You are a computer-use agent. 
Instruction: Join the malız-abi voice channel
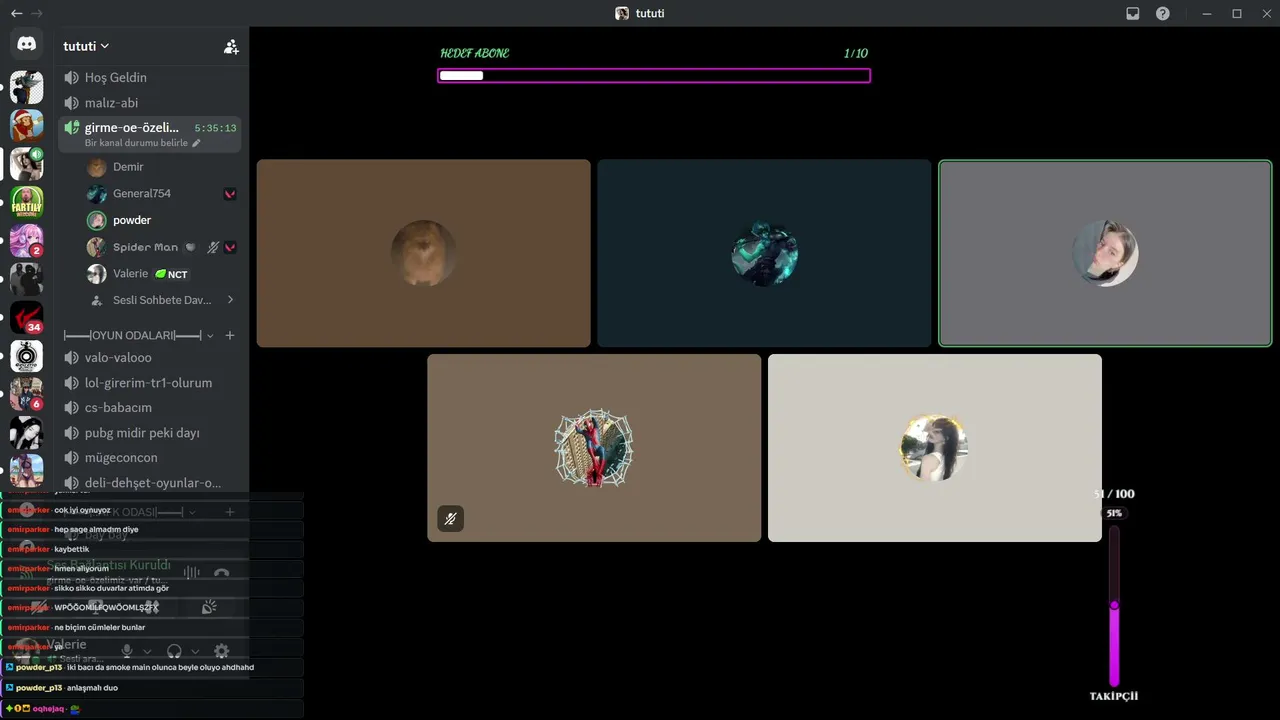150,103
